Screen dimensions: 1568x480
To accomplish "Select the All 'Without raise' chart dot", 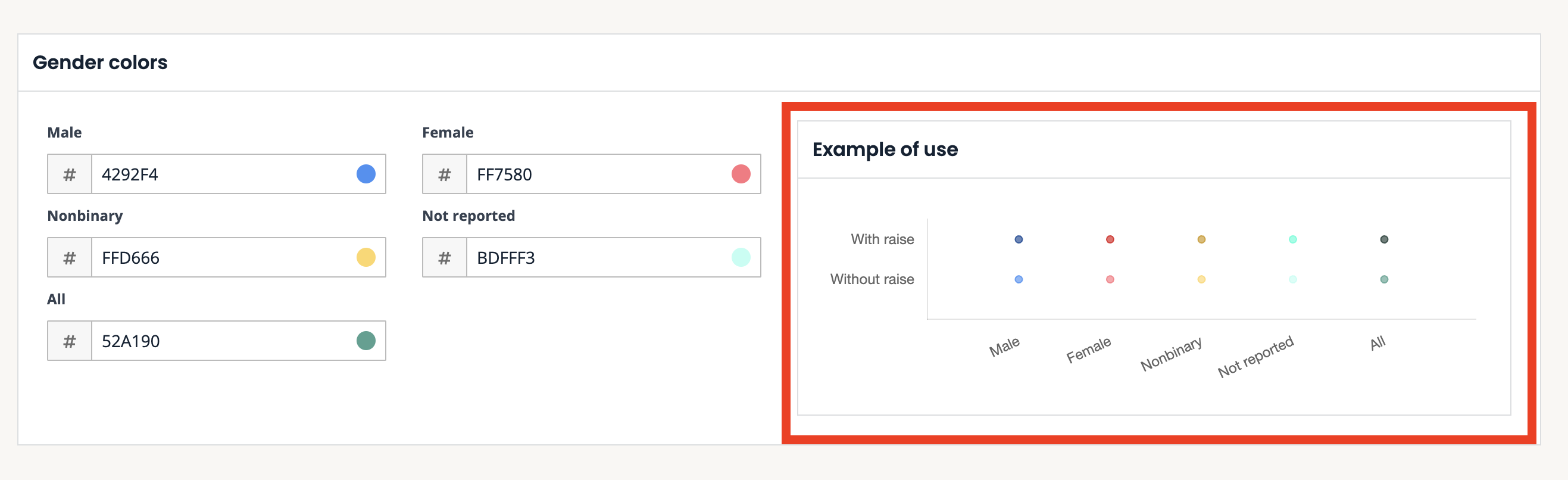I will (1383, 279).
